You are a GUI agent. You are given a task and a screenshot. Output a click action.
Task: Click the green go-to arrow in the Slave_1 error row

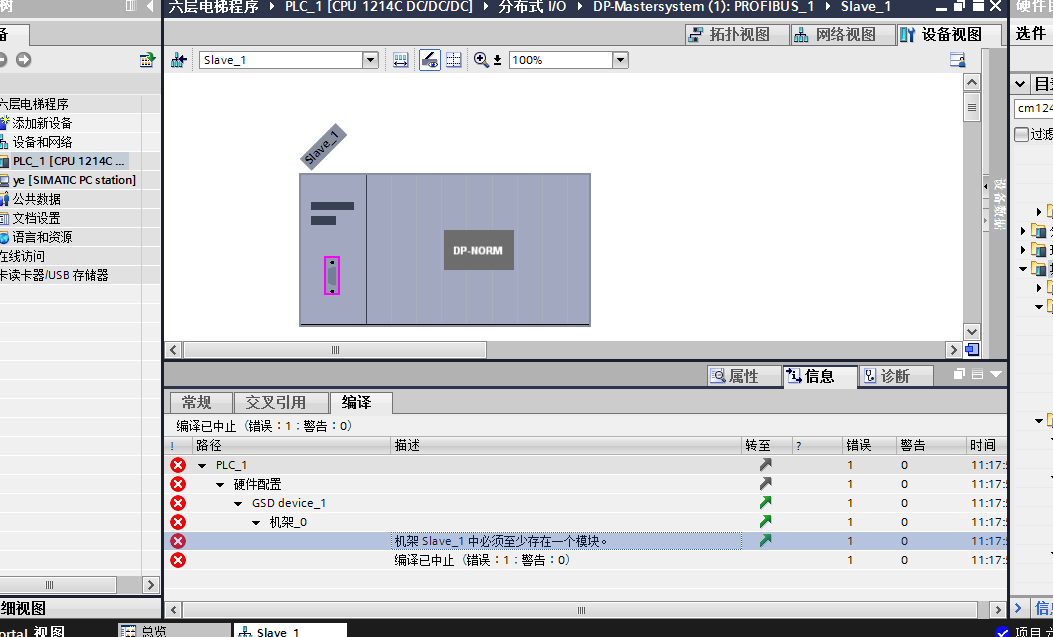(x=766, y=540)
